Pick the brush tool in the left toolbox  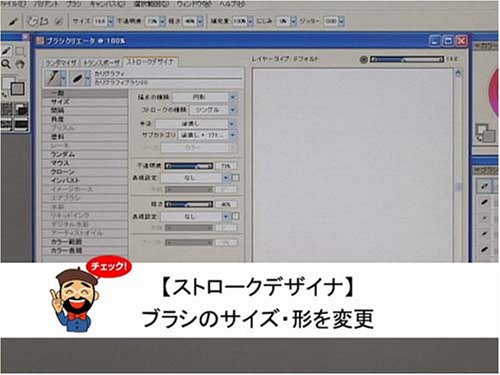7,51
